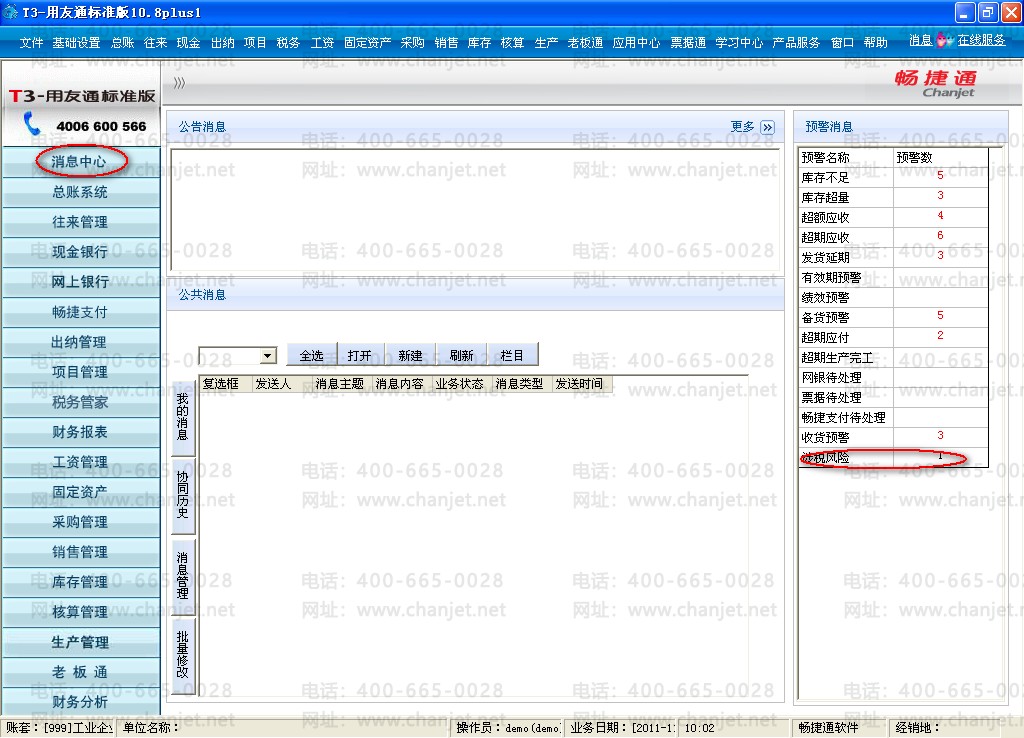
Task: Click the 新建 message button
Action: pyautogui.click(x=410, y=355)
